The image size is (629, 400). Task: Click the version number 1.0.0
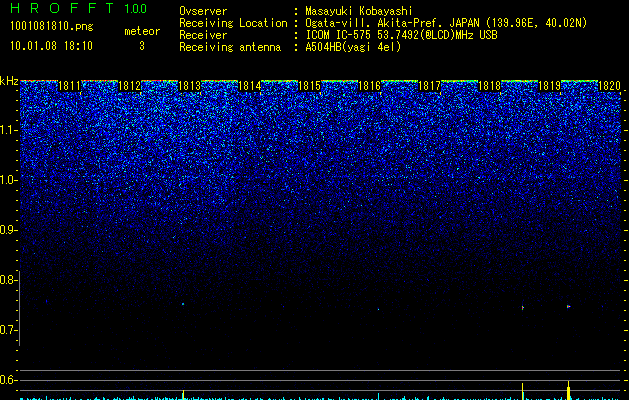135,9
